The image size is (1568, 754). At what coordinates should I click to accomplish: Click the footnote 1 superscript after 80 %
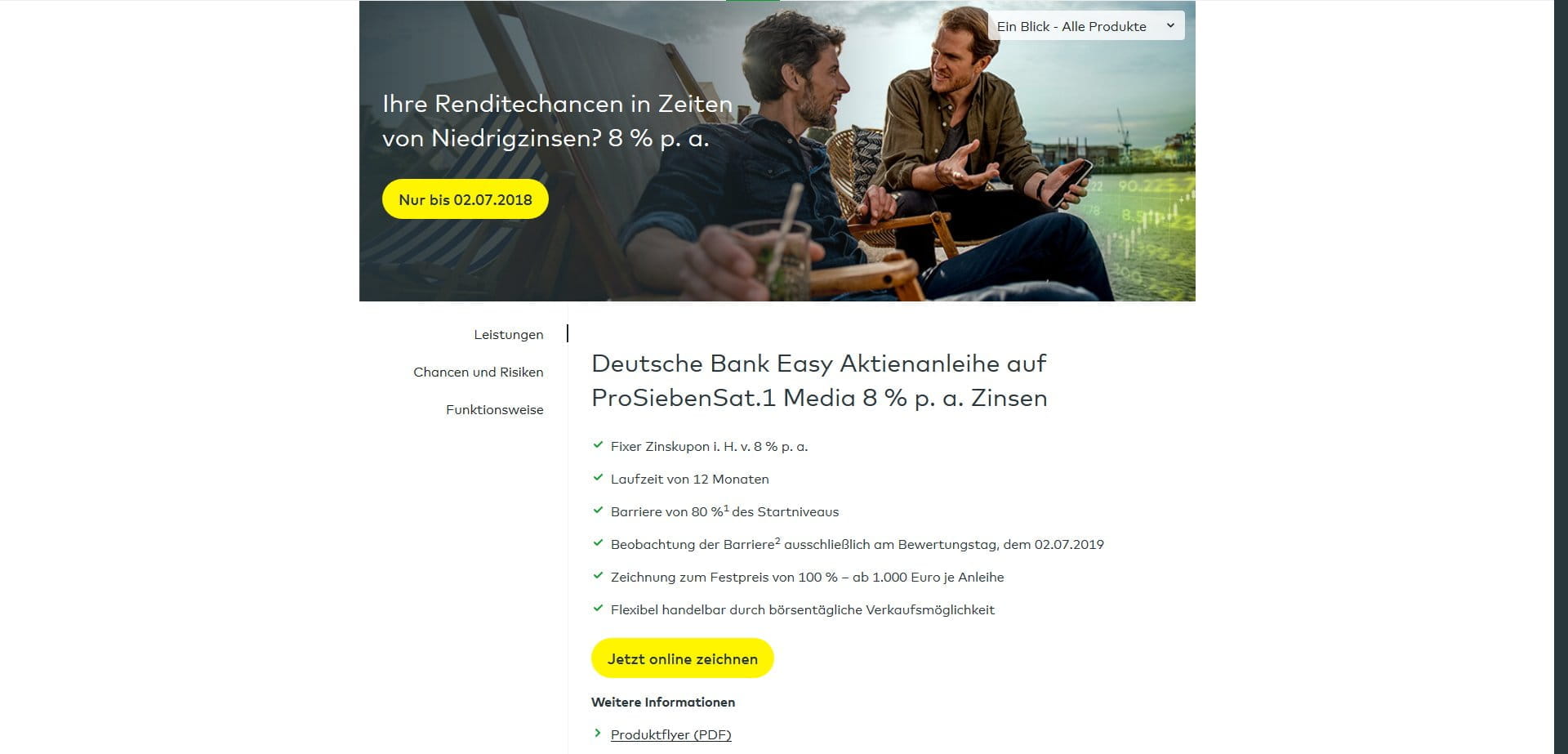click(726, 507)
